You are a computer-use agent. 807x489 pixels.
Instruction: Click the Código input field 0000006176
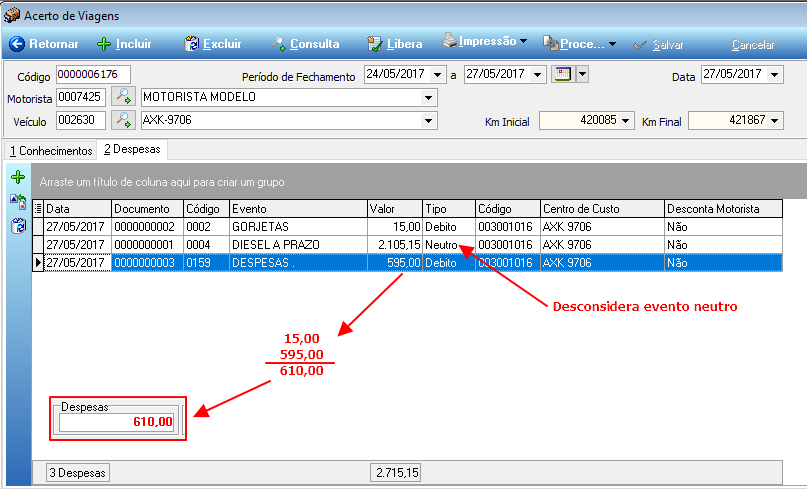pos(93,74)
